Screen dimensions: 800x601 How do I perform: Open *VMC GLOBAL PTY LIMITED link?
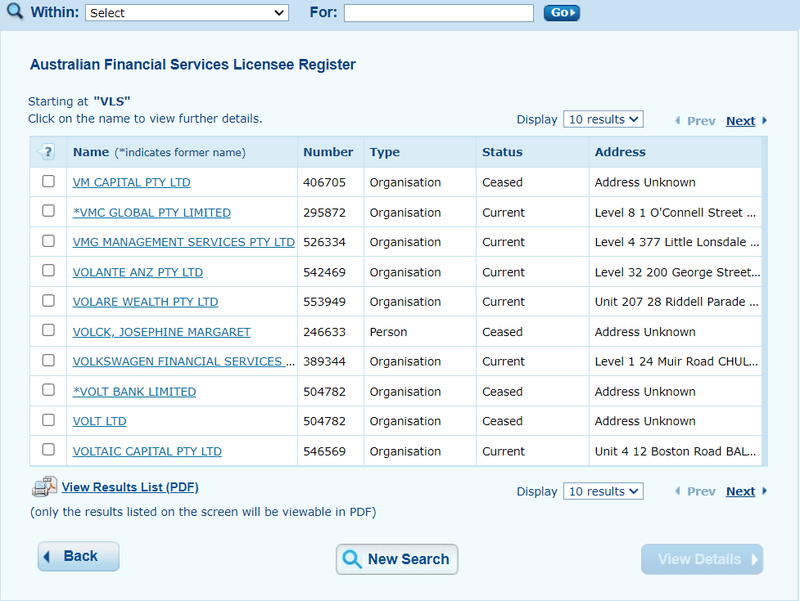(x=152, y=213)
